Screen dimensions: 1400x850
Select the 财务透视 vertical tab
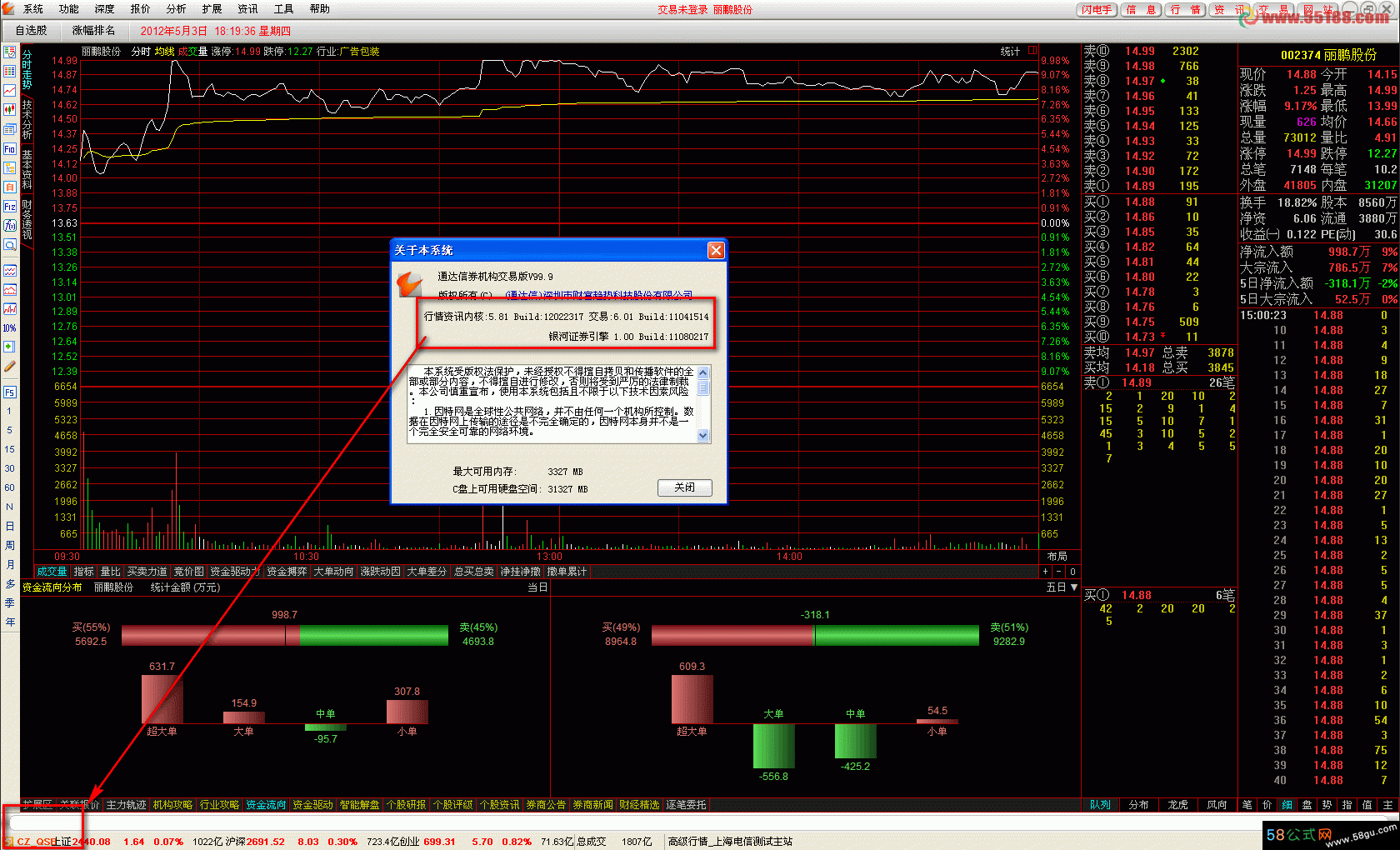click(27, 219)
